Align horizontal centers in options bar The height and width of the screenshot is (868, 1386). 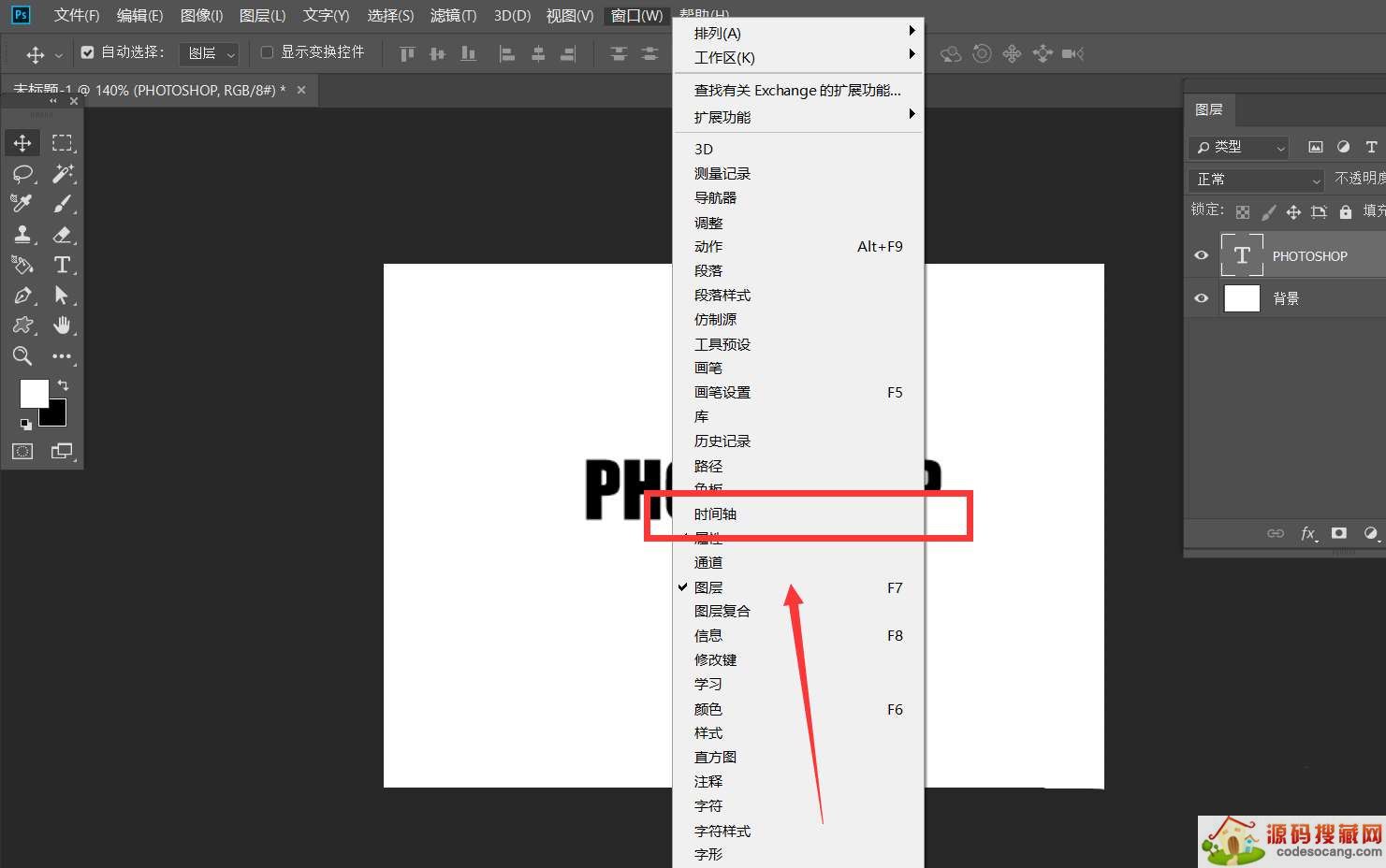[538, 54]
